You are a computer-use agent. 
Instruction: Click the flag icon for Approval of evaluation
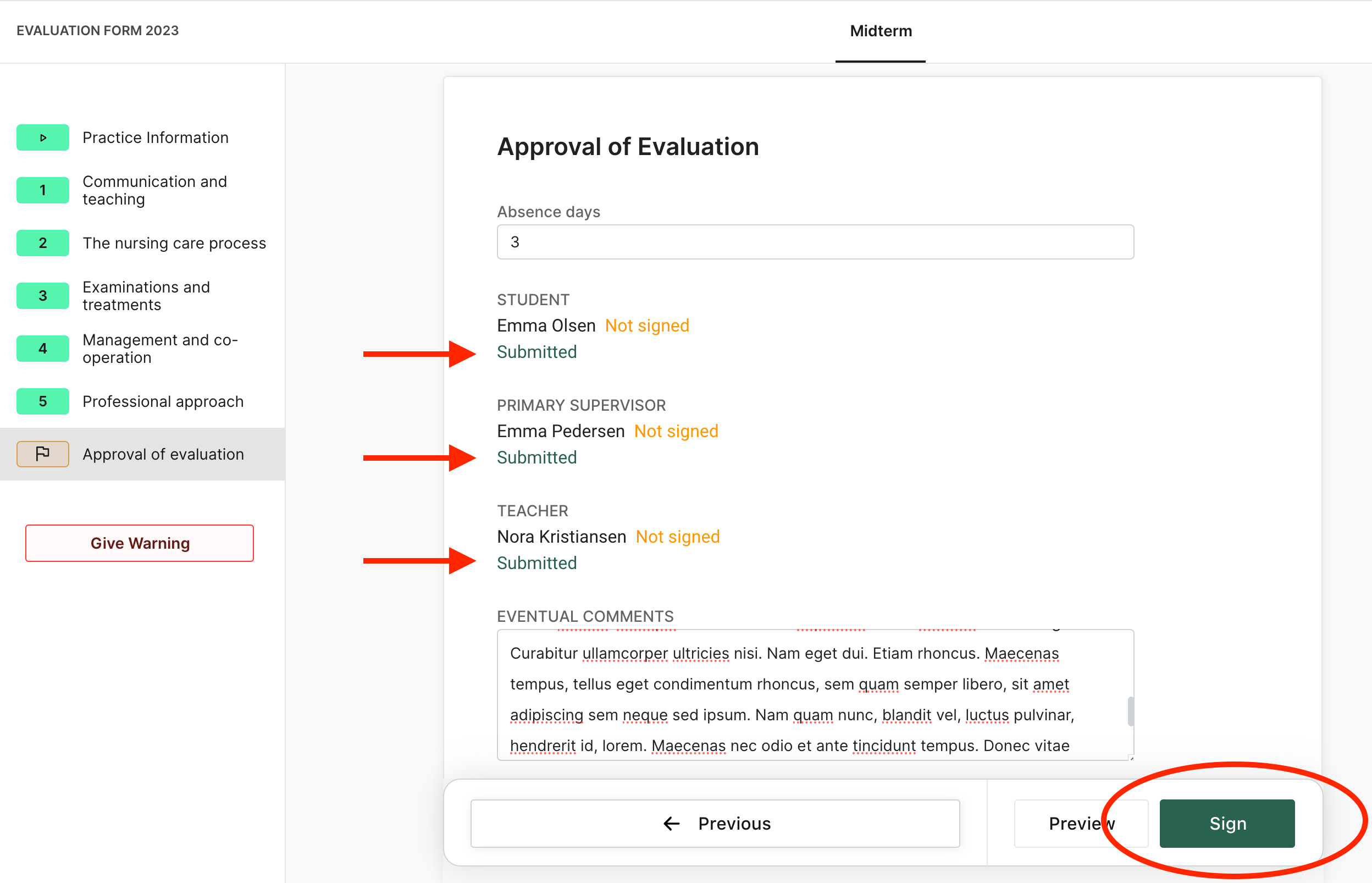[x=43, y=454]
